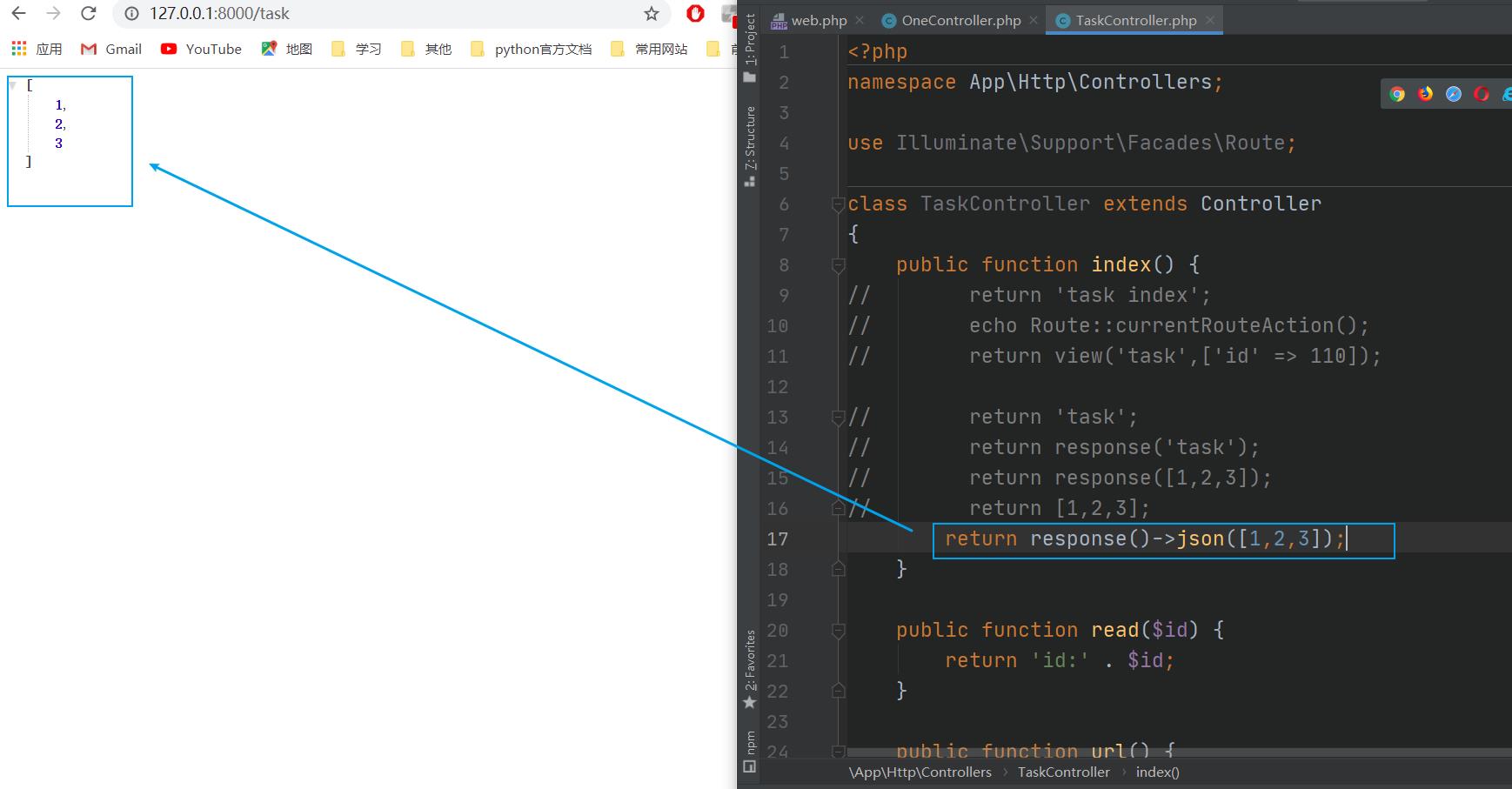Click the address bar showing 127.0.0.1:8000/task
1512x789 pixels.
click(x=391, y=13)
